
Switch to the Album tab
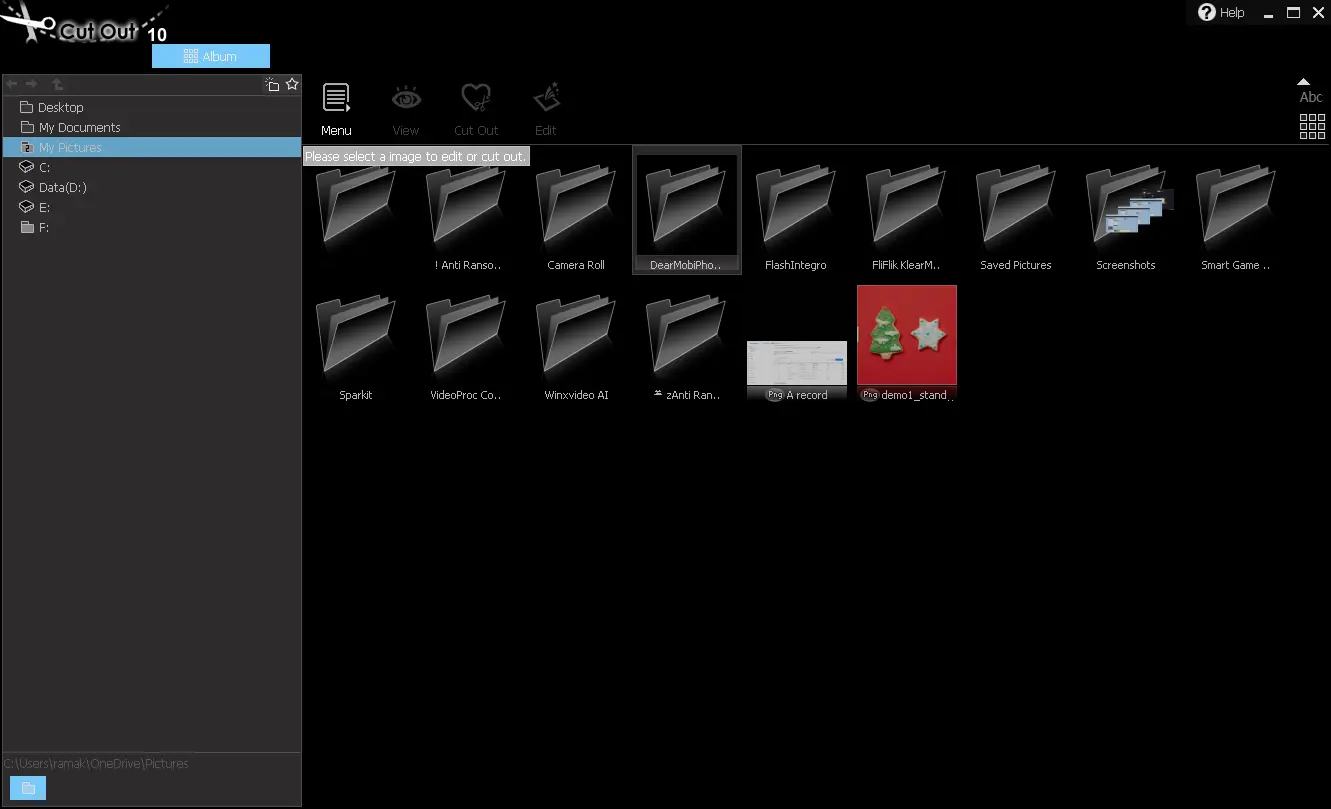click(x=211, y=57)
